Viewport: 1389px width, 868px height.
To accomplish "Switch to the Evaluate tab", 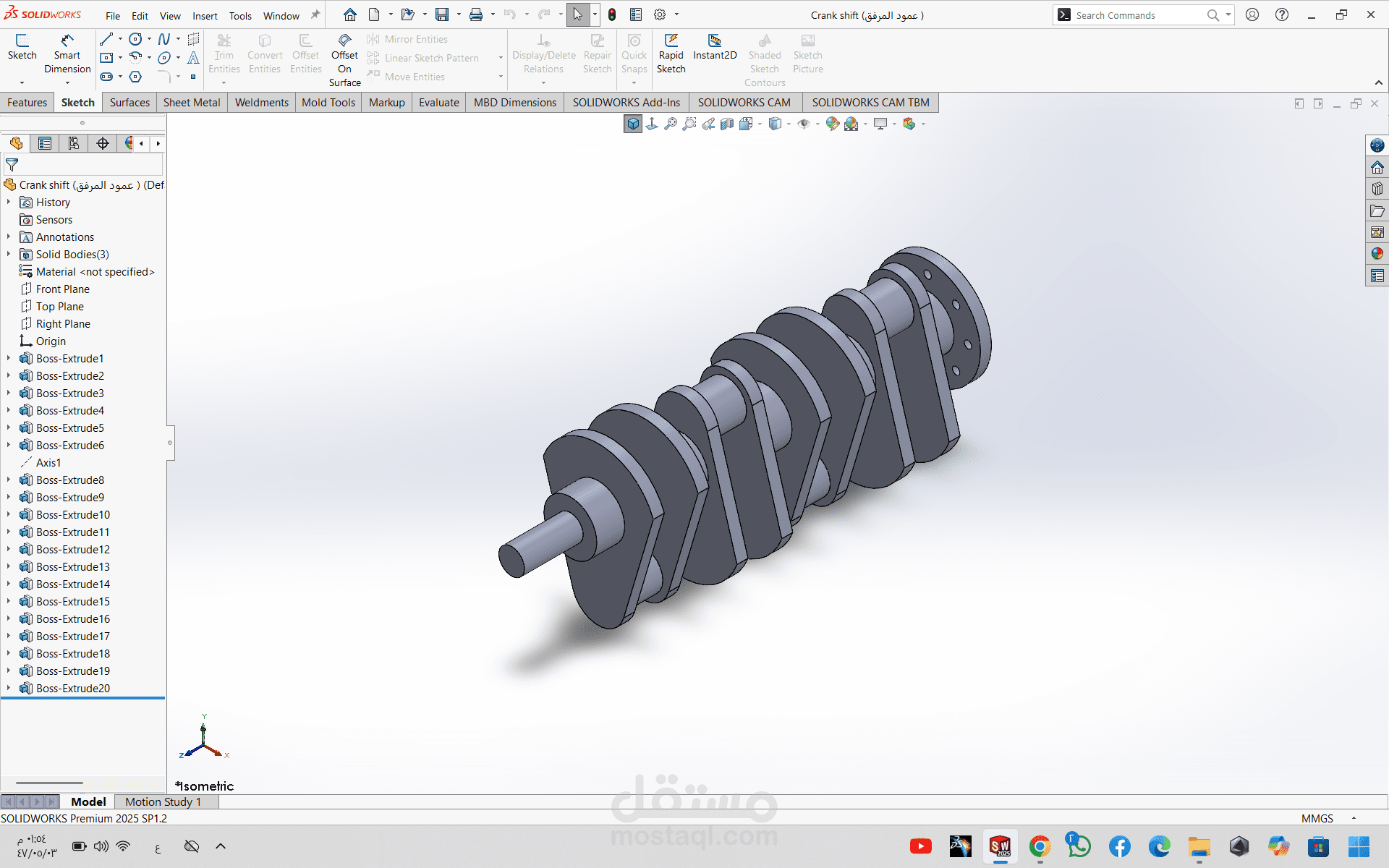I will (439, 103).
